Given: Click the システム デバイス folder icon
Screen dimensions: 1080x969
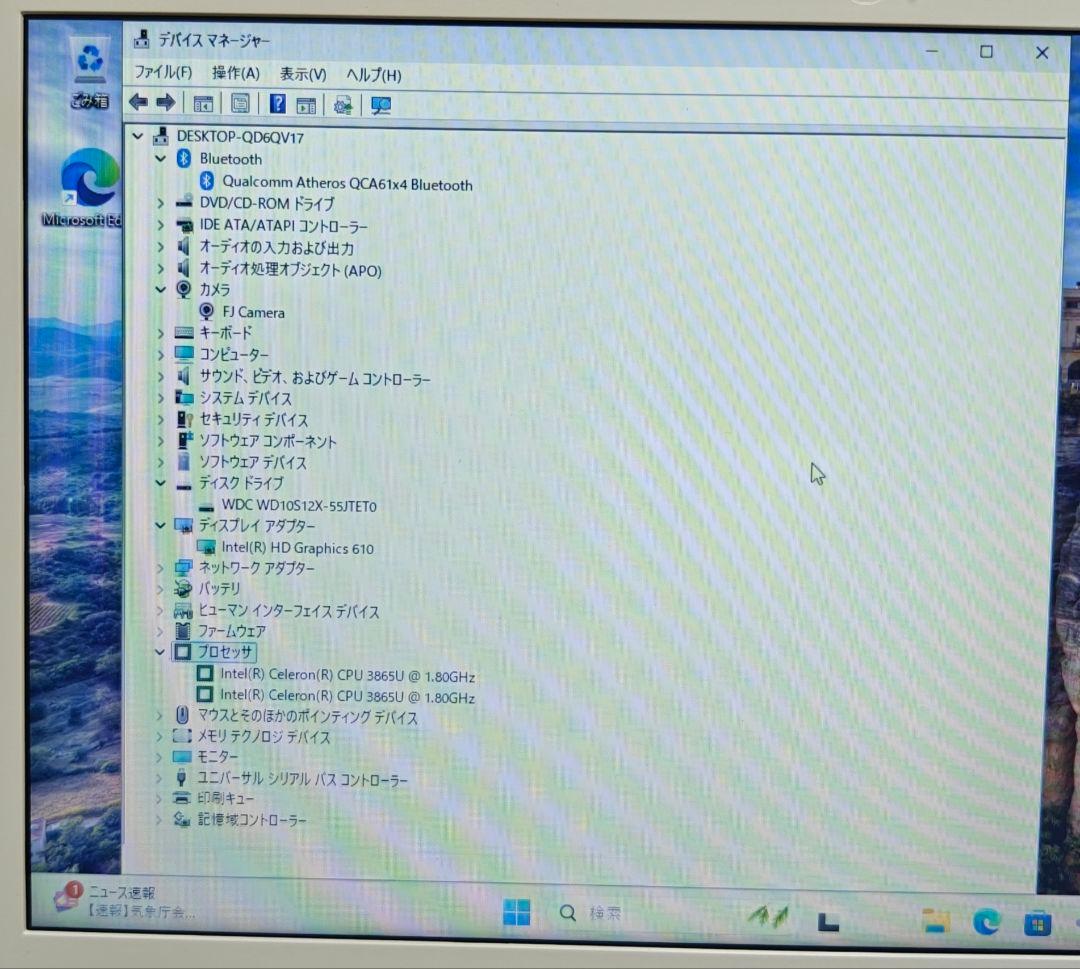Looking at the screenshot, I should 184,397.
